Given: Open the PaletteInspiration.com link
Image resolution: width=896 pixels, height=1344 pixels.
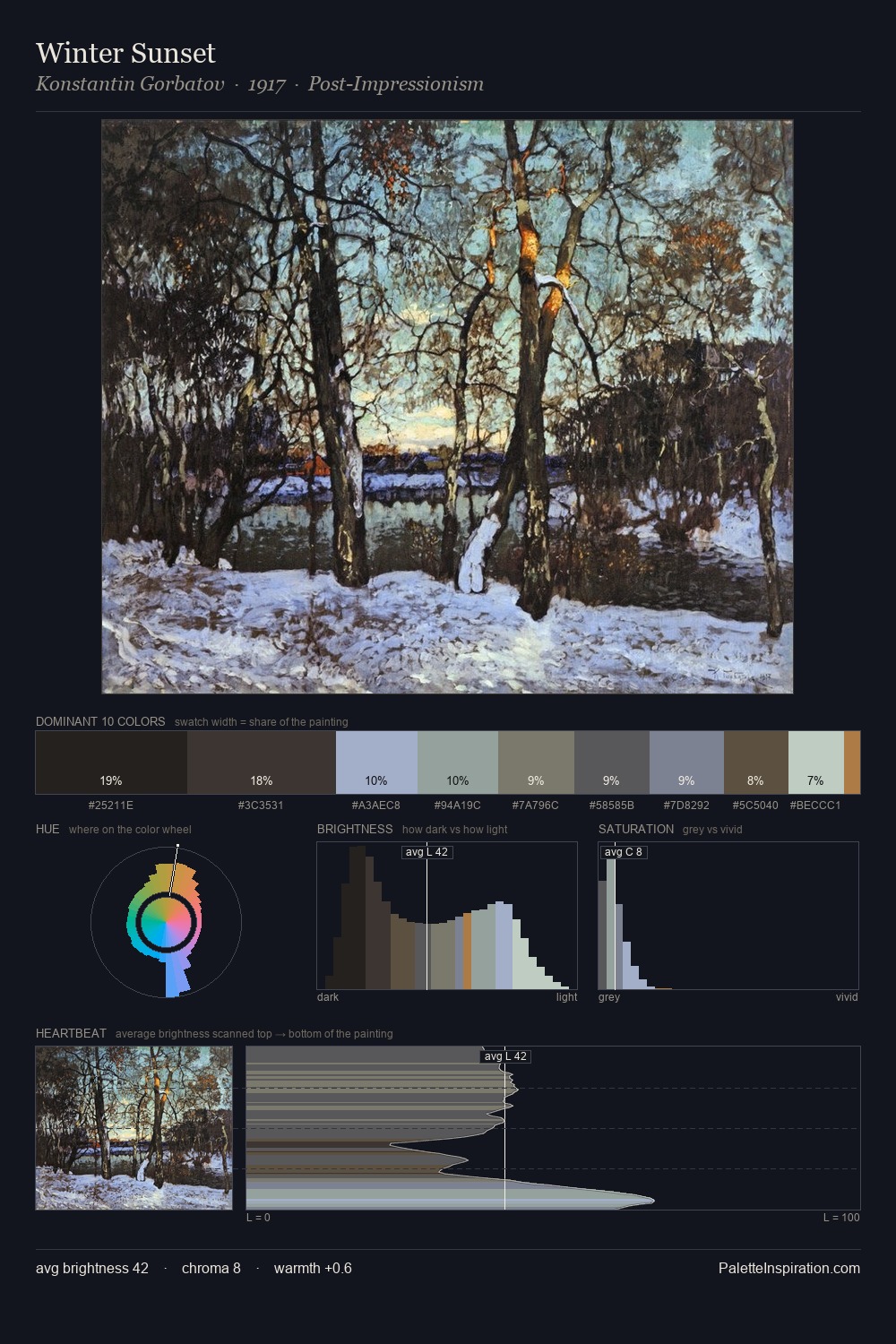Looking at the screenshot, I should click(x=789, y=1268).
